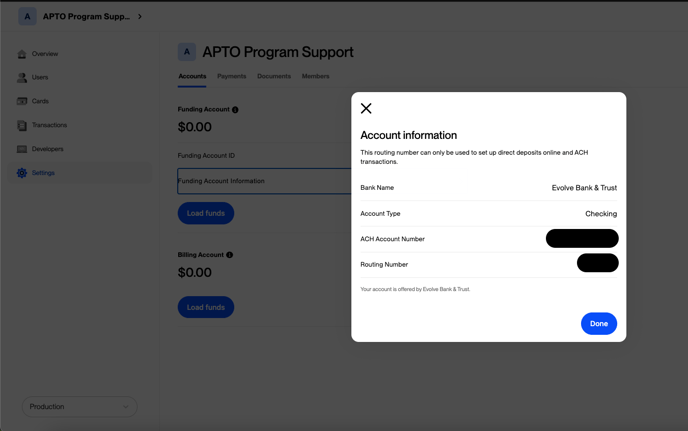Click the Cards icon in sidebar
688x431 pixels.
pos(22,101)
